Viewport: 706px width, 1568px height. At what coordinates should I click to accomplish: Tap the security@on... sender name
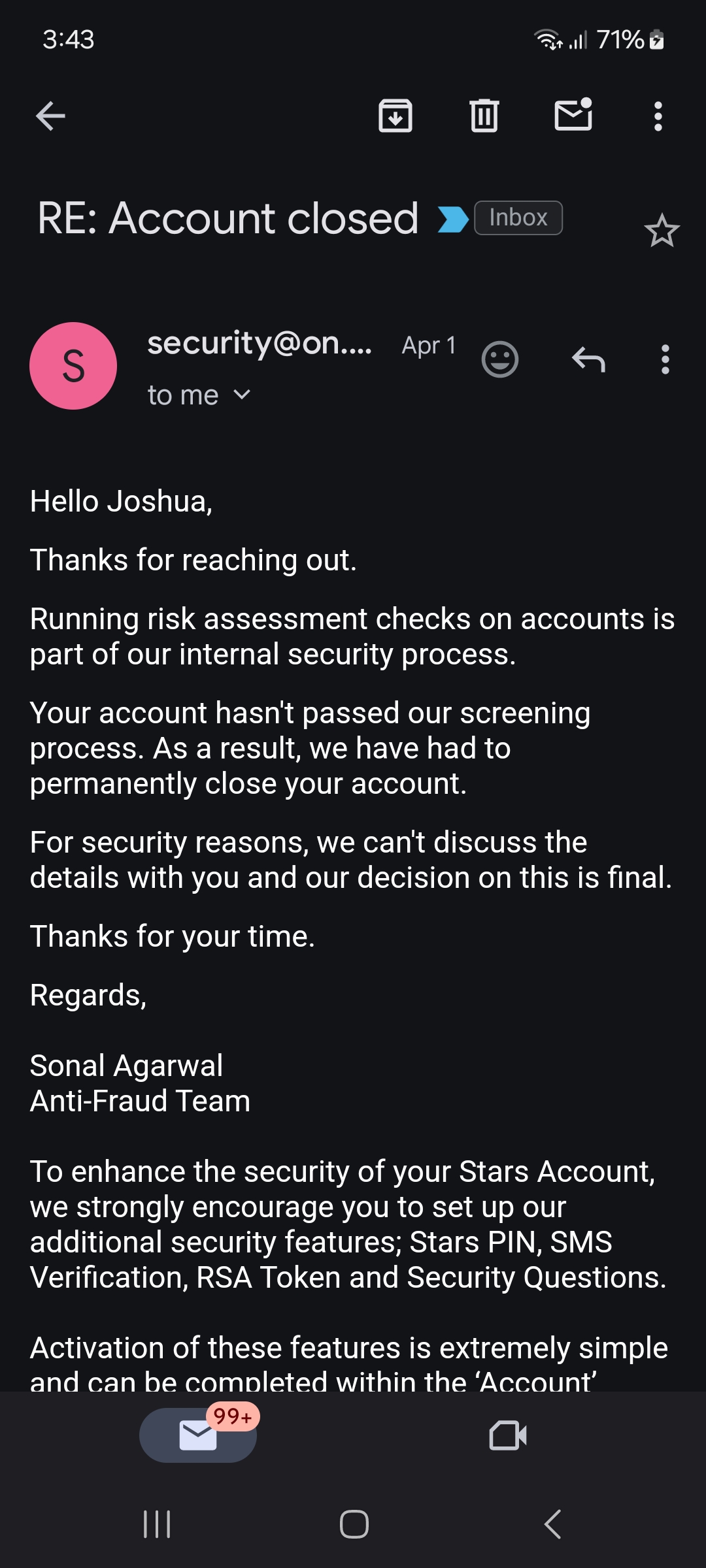tap(260, 344)
